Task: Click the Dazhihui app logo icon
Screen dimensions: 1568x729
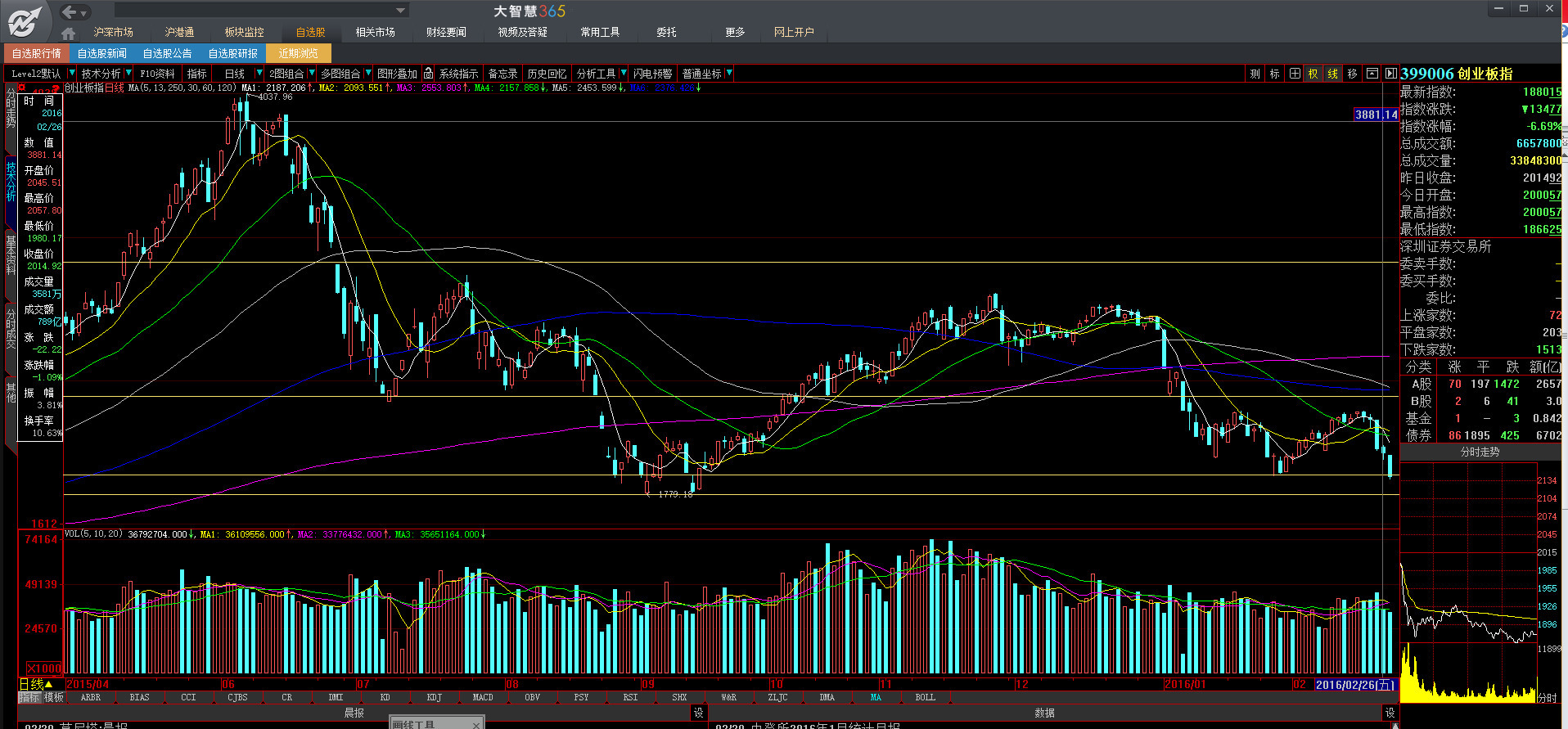Action: point(25,20)
